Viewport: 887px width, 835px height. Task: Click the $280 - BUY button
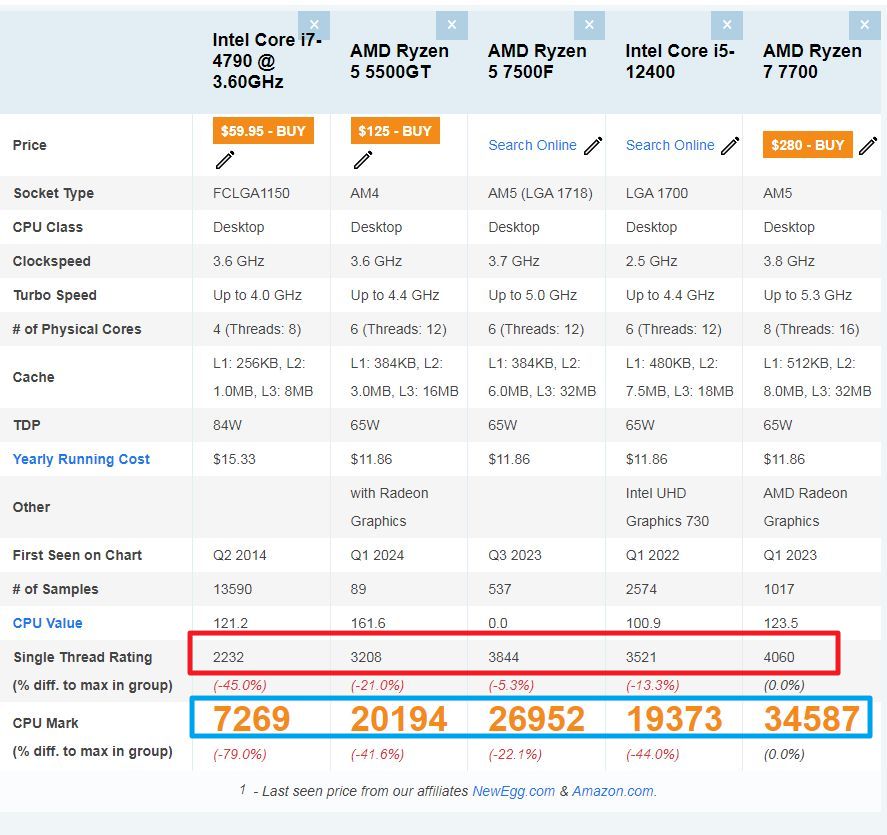coord(808,145)
